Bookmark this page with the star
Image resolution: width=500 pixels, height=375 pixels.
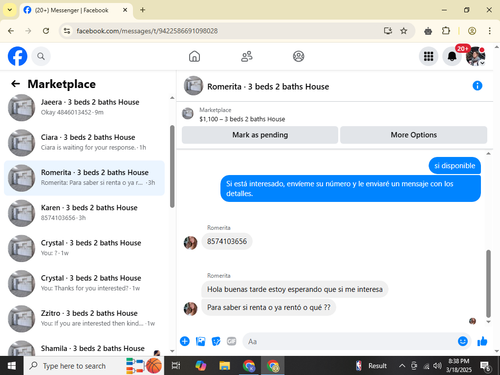[x=404, y=31]
